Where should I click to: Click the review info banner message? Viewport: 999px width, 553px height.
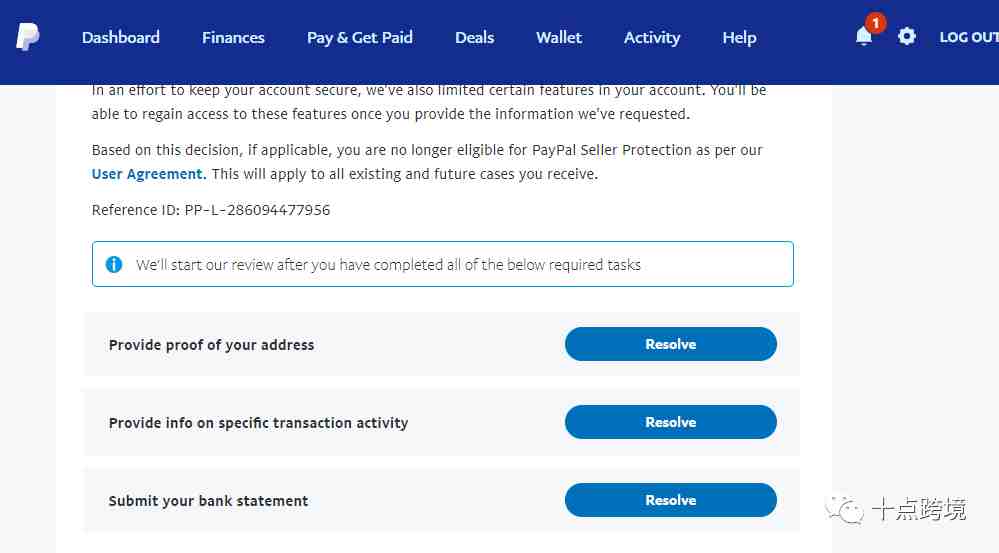pos(388,264)
